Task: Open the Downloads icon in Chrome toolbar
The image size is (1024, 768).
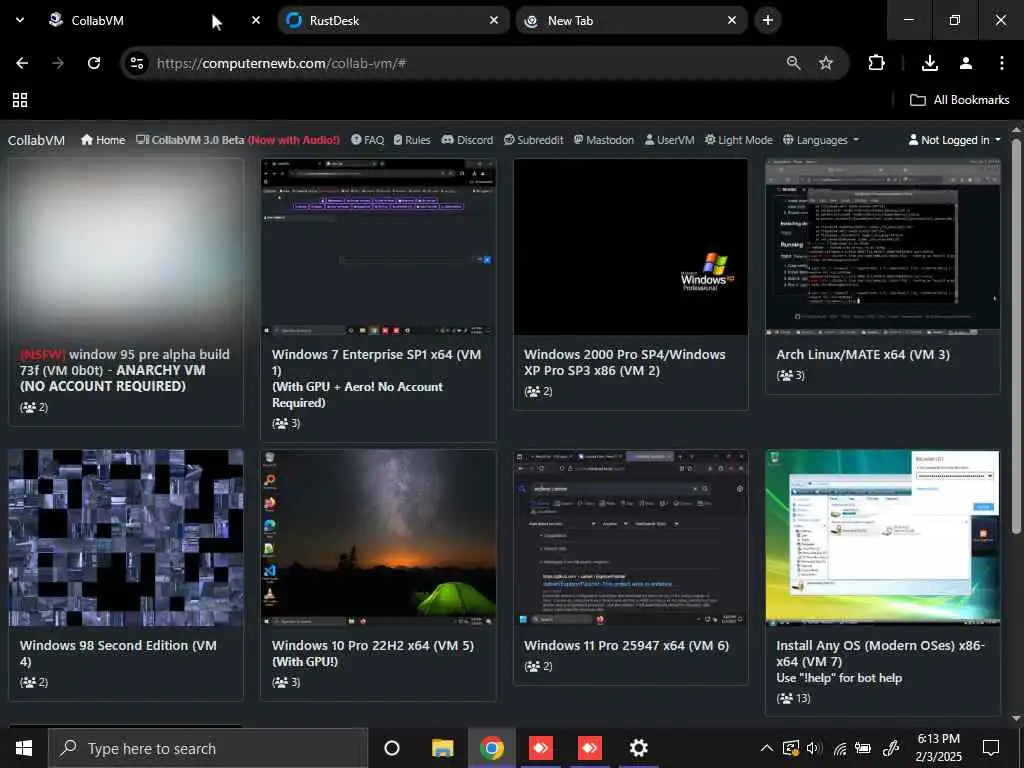Action: tap(930, 63)
